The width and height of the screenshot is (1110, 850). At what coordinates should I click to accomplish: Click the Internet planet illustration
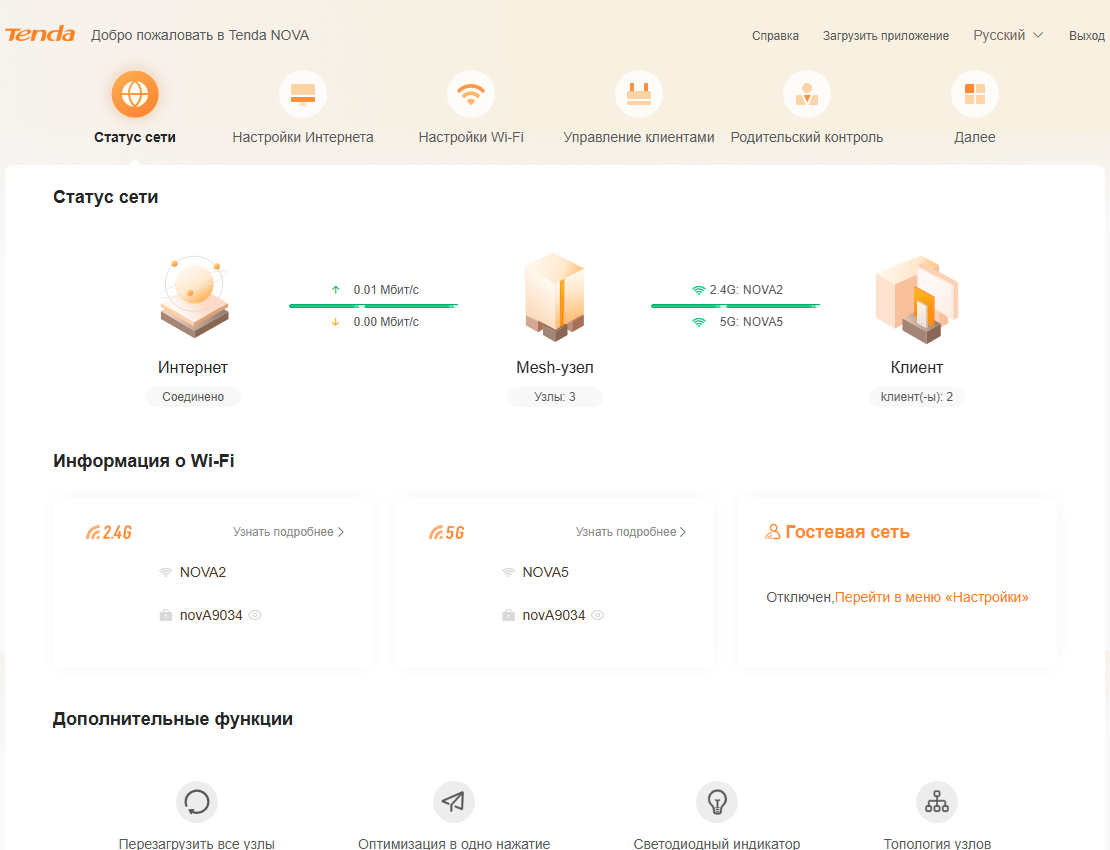pyautogui.click(x=193, y=297)
